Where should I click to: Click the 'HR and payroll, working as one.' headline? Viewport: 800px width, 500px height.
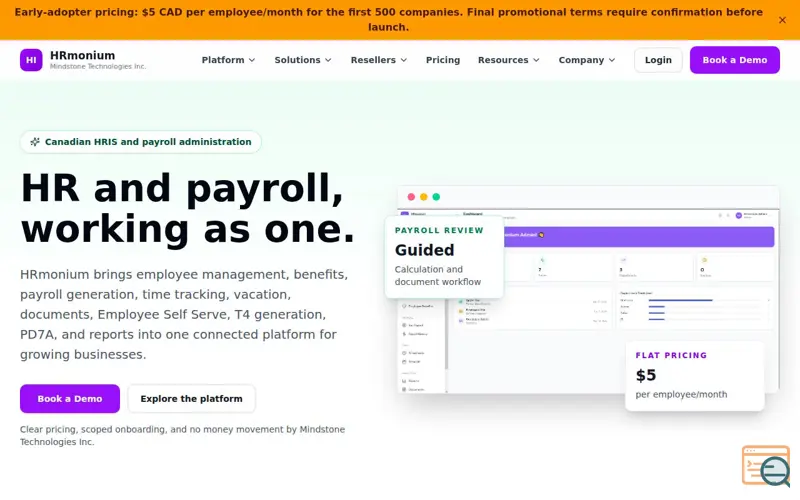point(187,208)
